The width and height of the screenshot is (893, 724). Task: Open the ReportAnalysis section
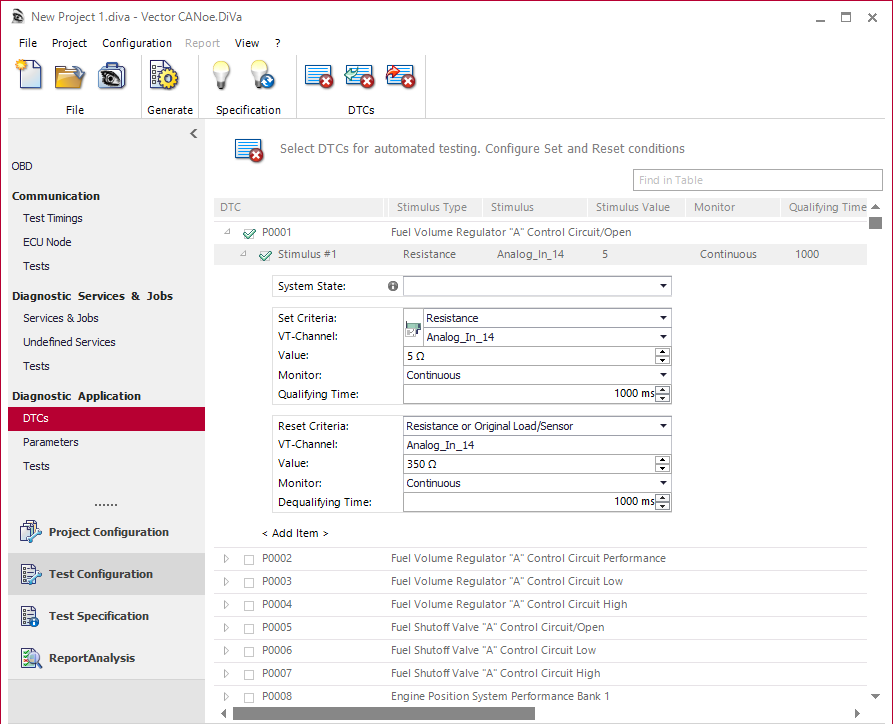106,658
